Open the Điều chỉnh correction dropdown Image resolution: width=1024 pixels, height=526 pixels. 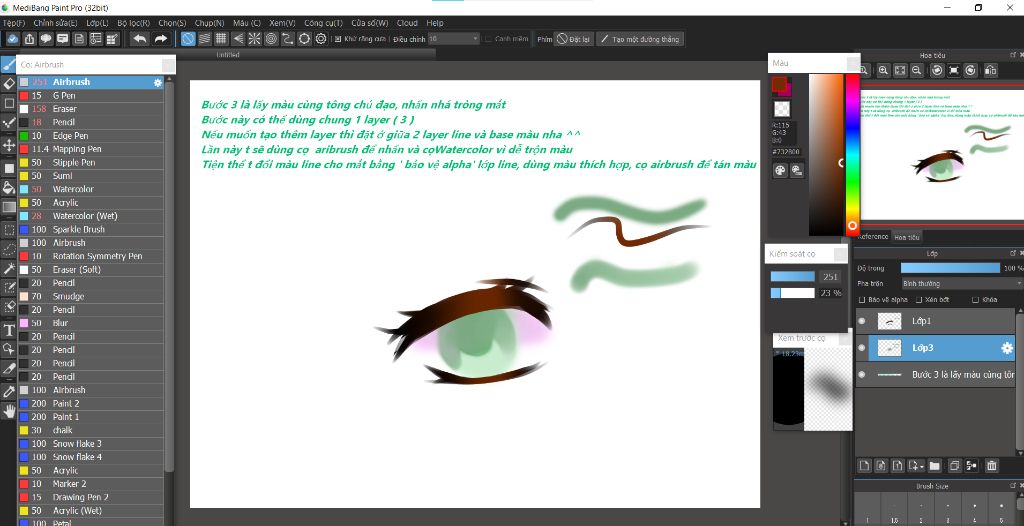coord(454,39)
